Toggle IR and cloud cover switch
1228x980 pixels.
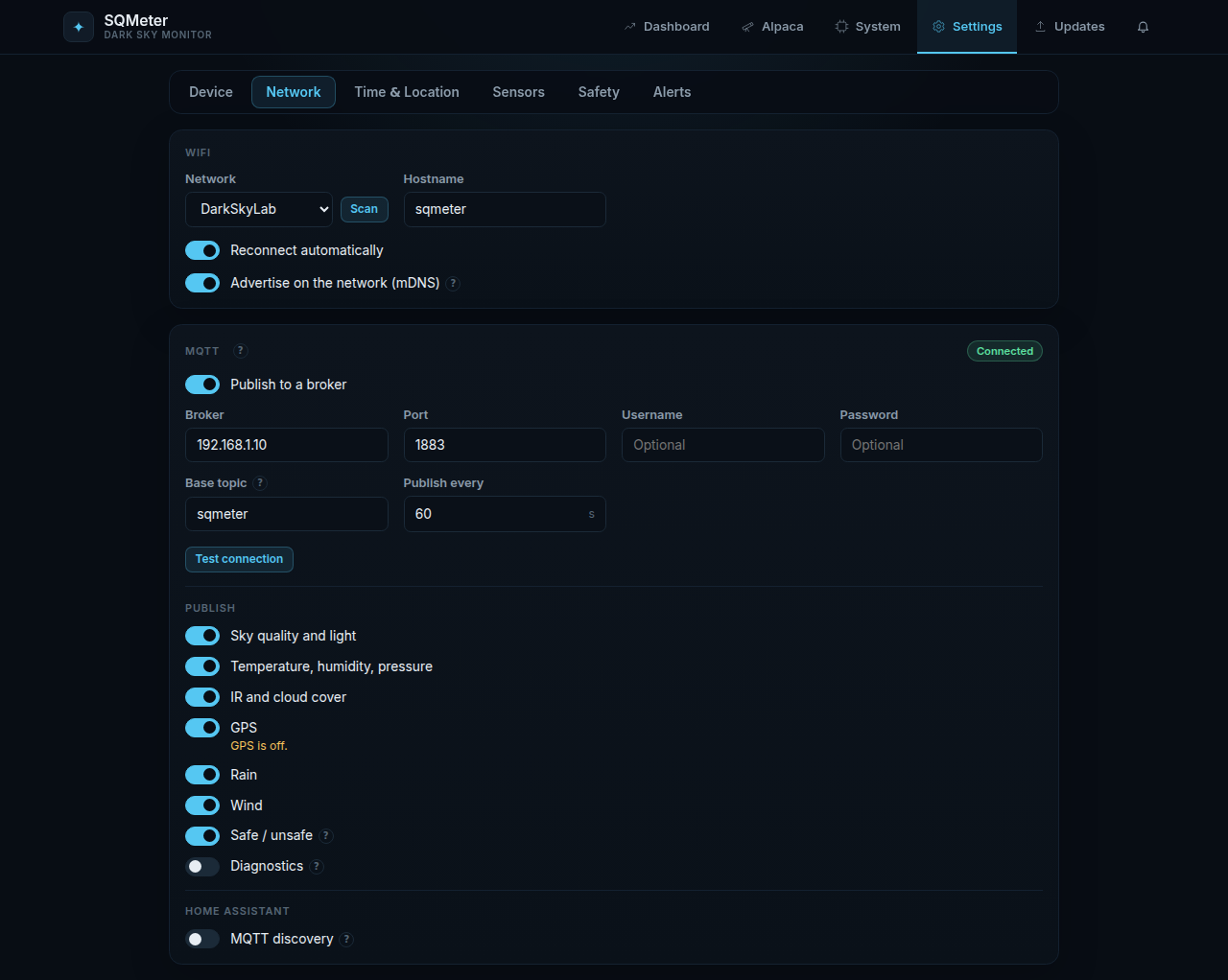click(x=202, y=697)
